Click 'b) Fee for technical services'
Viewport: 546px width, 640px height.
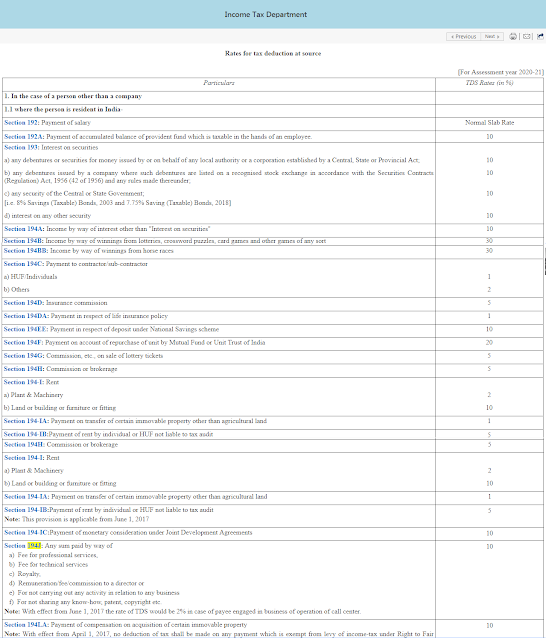[49, 564]
